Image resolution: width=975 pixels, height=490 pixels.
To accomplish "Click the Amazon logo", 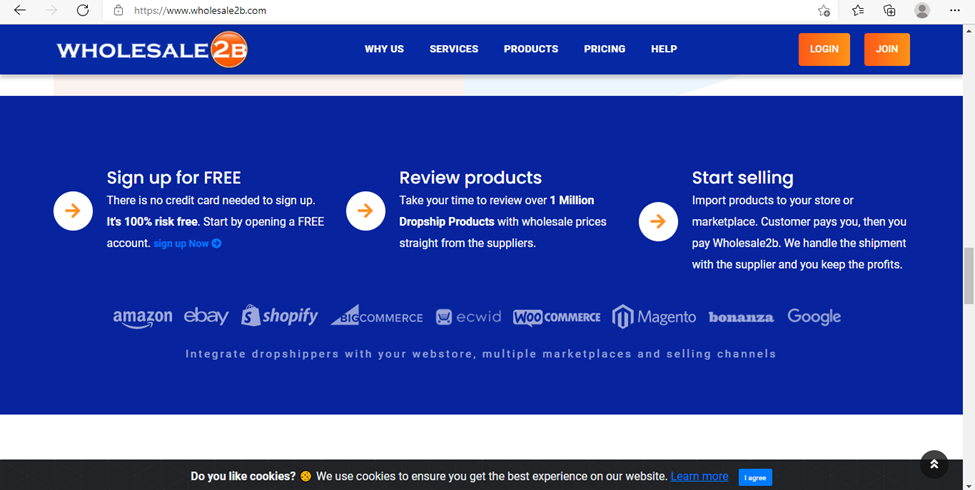I will (142, 318).
